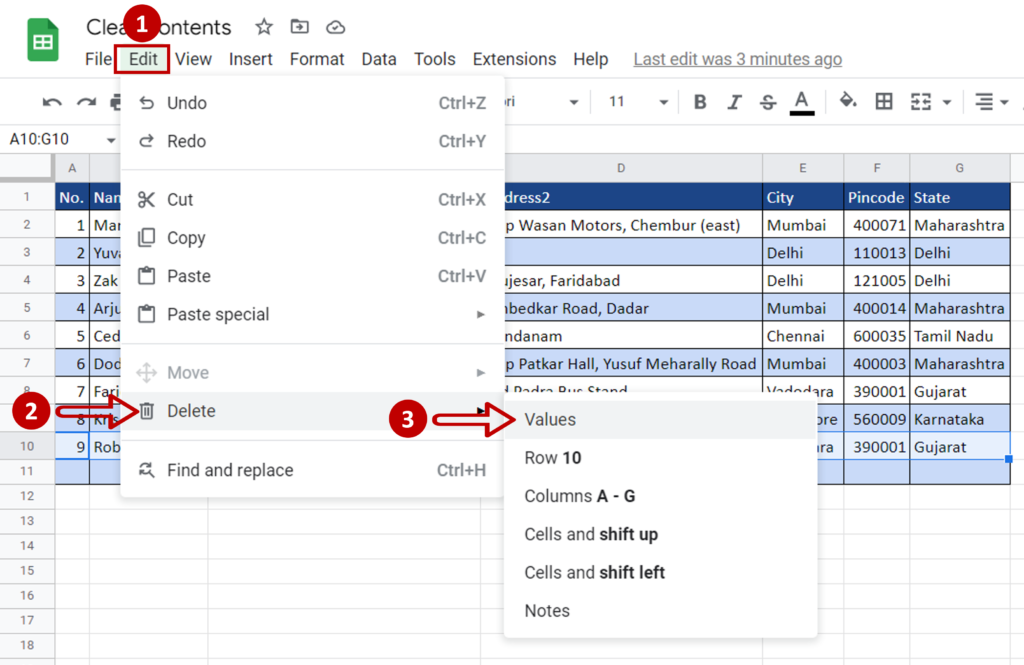
Task: Click the Google Sheets home icon
Action: click(42, 40)
